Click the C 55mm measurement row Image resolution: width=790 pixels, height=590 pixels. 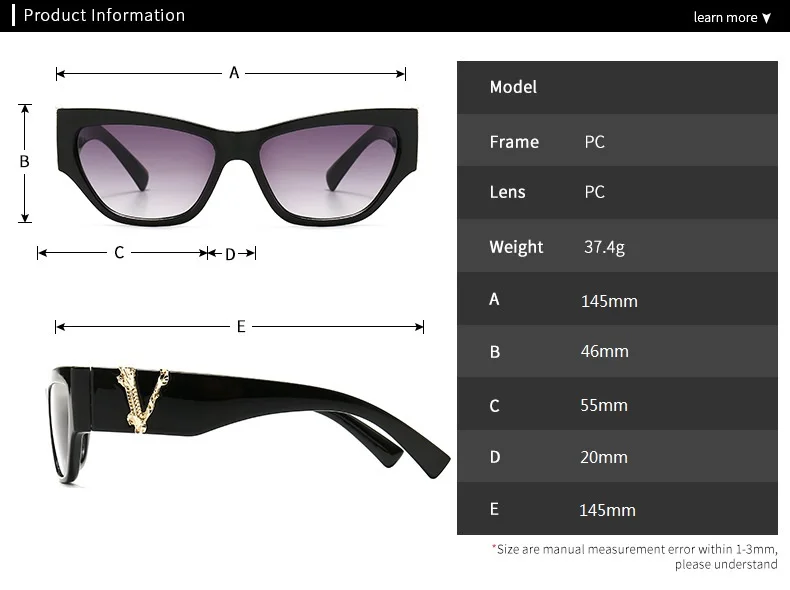(617, 404)
